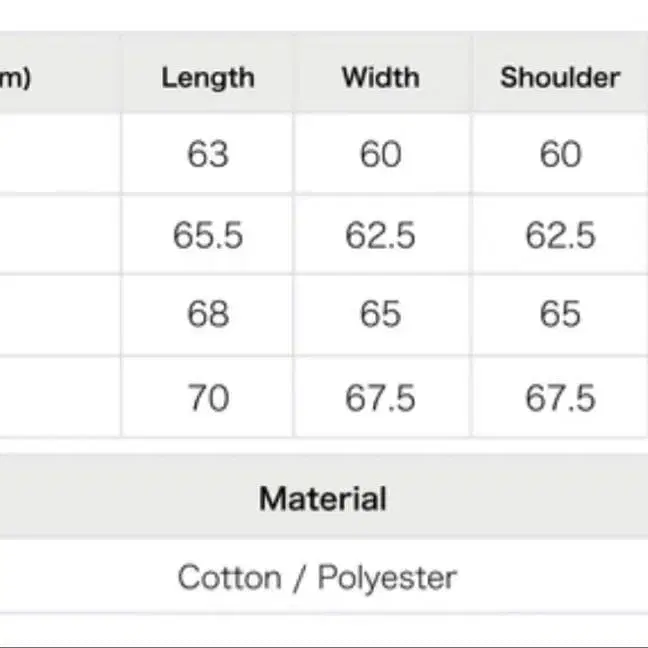The height and width of the screenshot is (648, 648).
Task: Click the second-row Width value 62.5
Action: (x=380, y=236)
